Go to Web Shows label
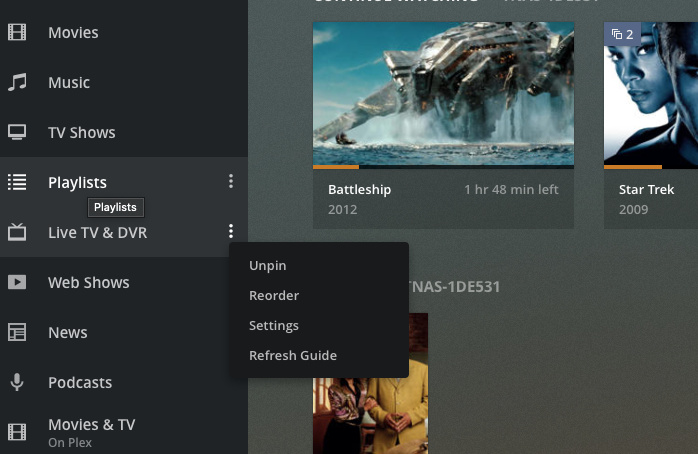 coord(89,283)
